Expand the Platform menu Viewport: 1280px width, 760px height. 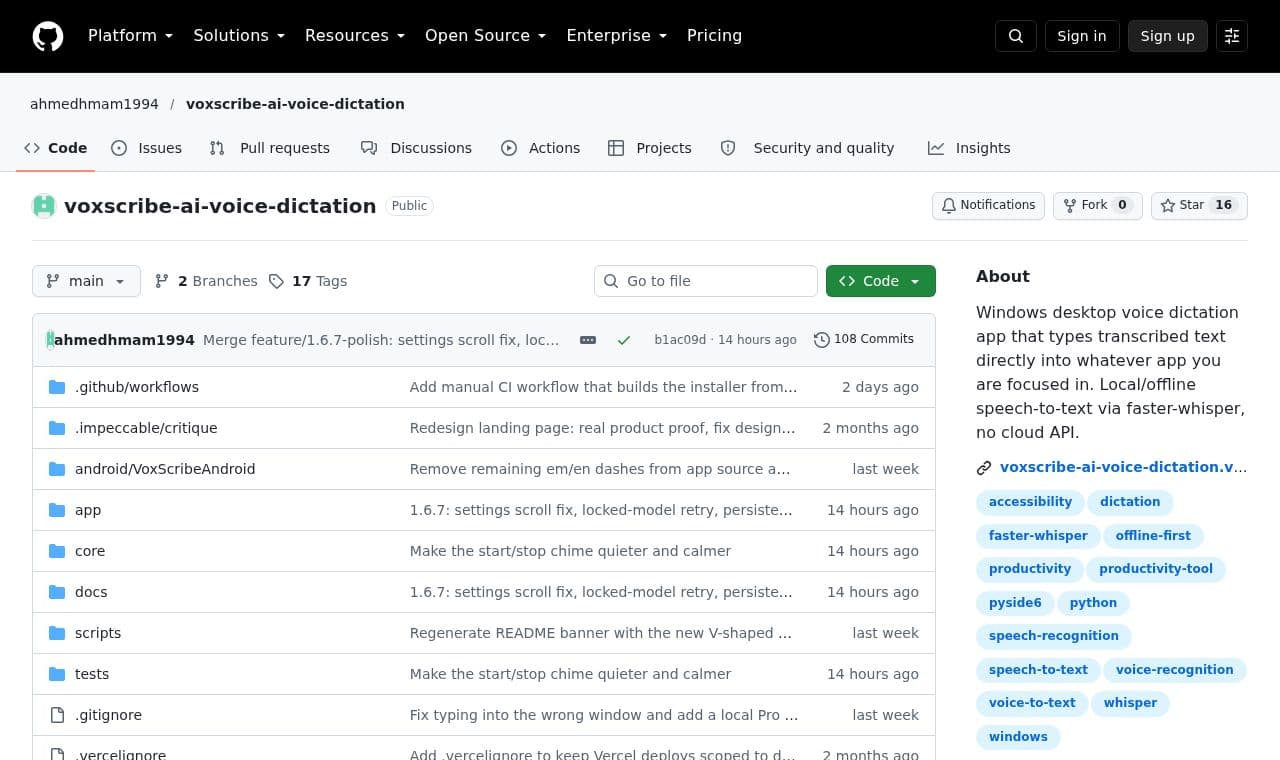pyautogui.click(x=130, y=36)
